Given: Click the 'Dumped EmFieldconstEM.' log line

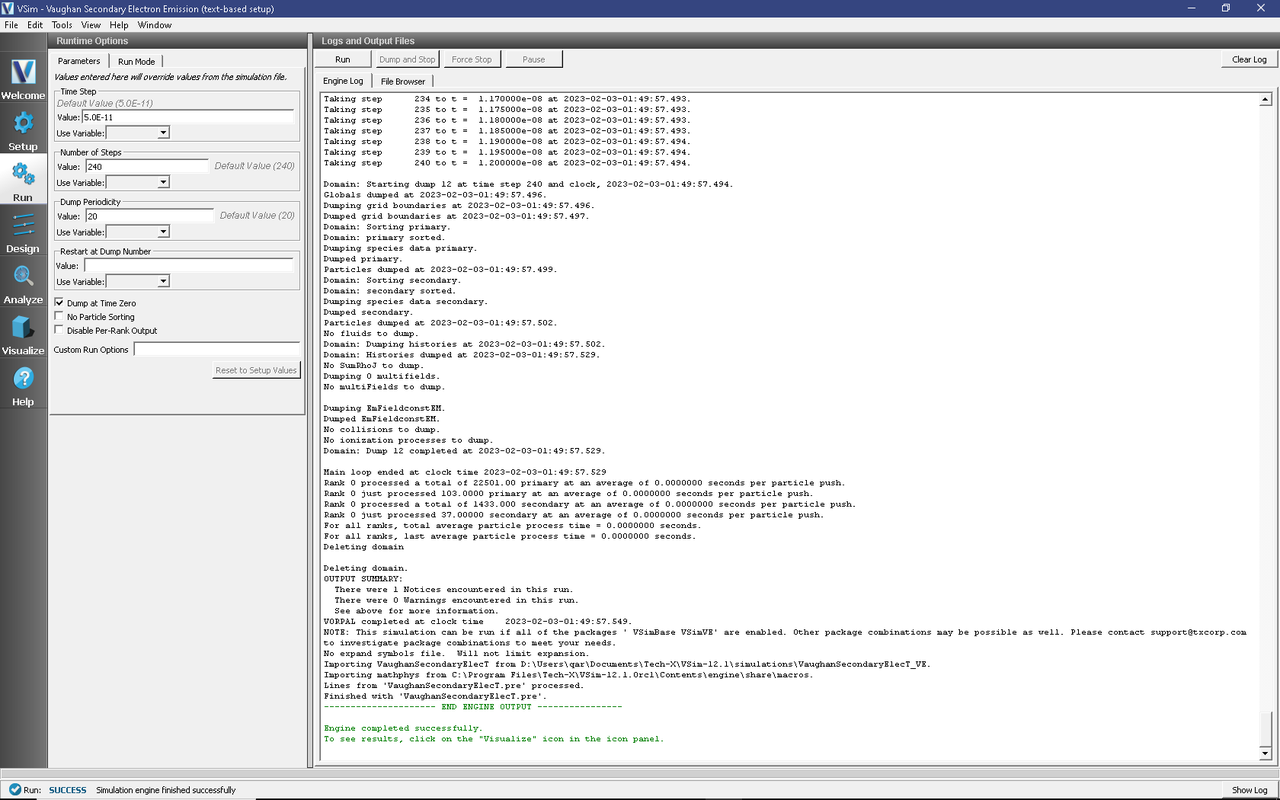Looking at the screenshot, I should point(382,419).
